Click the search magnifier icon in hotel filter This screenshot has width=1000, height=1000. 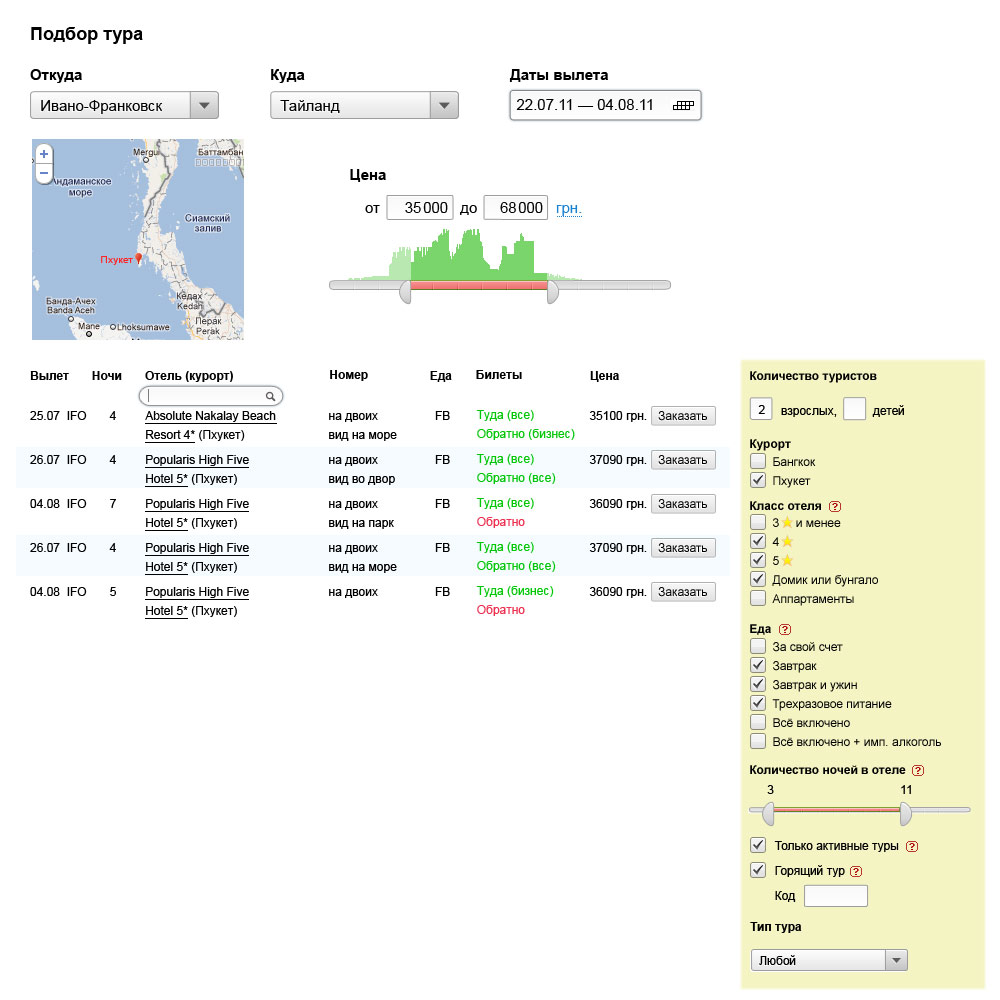(x=270, y=396)
